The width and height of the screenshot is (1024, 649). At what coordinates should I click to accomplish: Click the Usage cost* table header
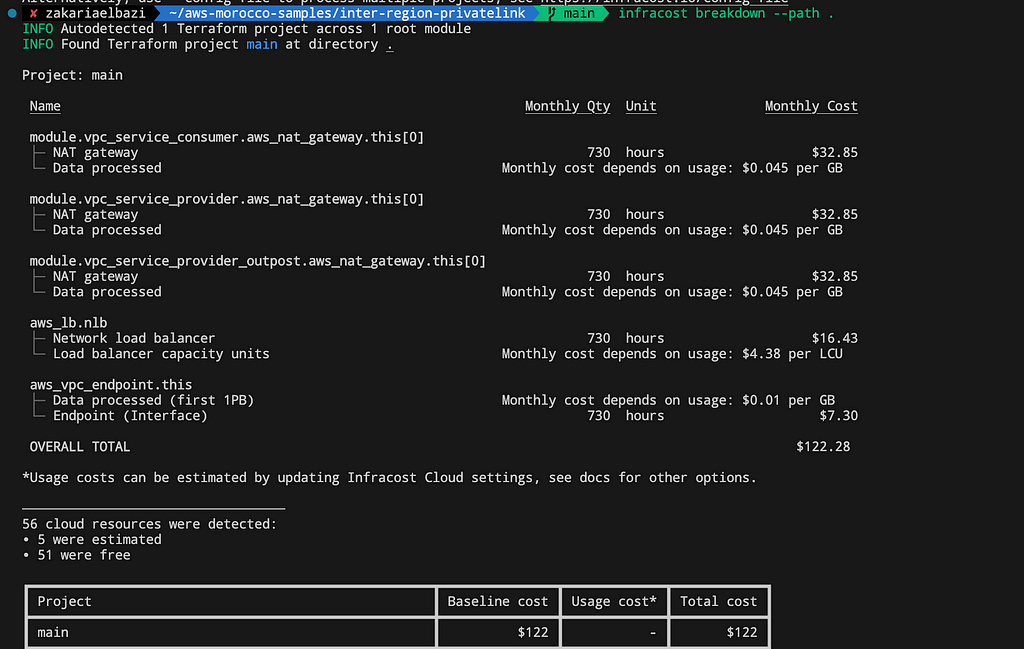614,601
